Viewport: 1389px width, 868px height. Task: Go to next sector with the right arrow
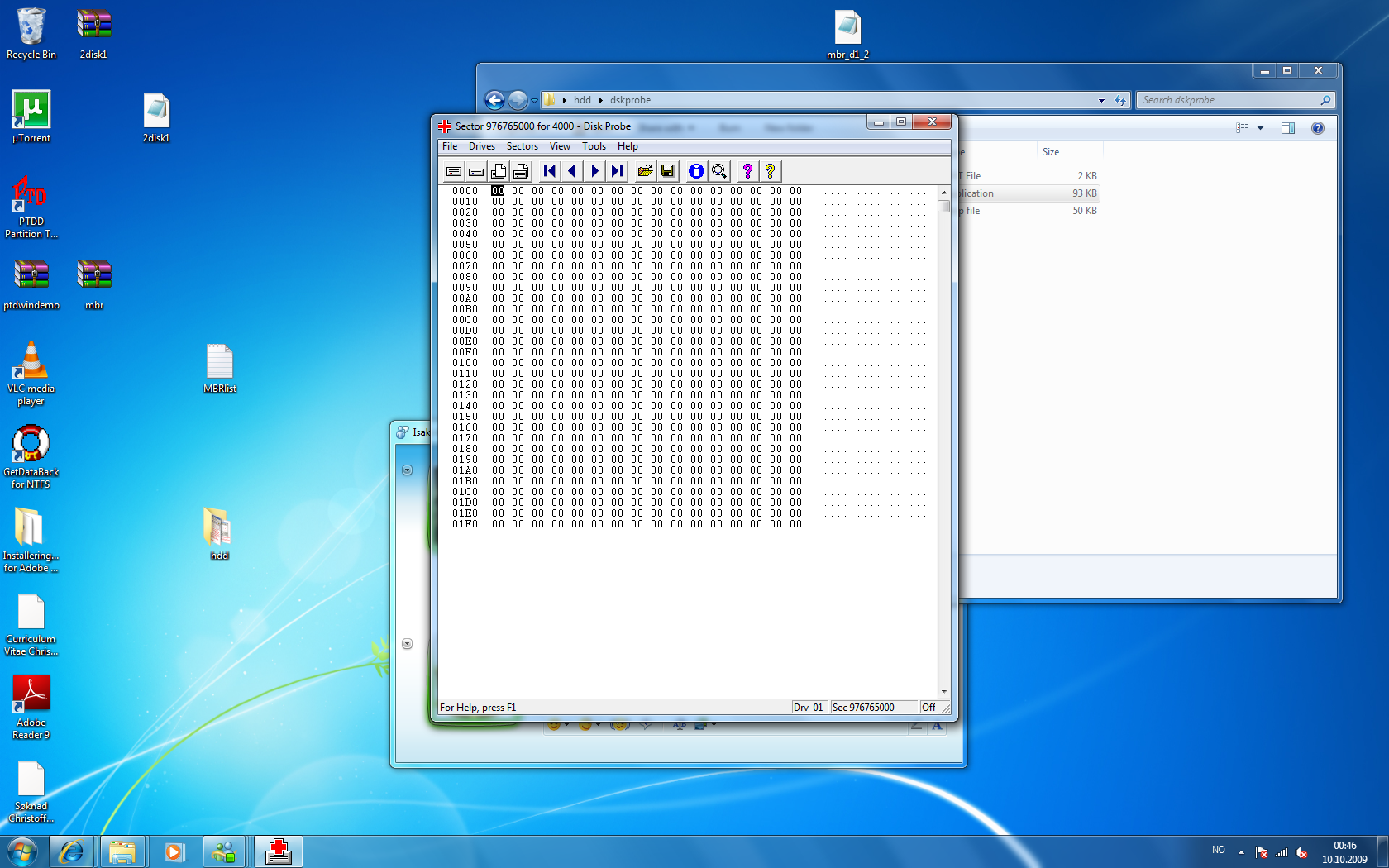point(594,171)
